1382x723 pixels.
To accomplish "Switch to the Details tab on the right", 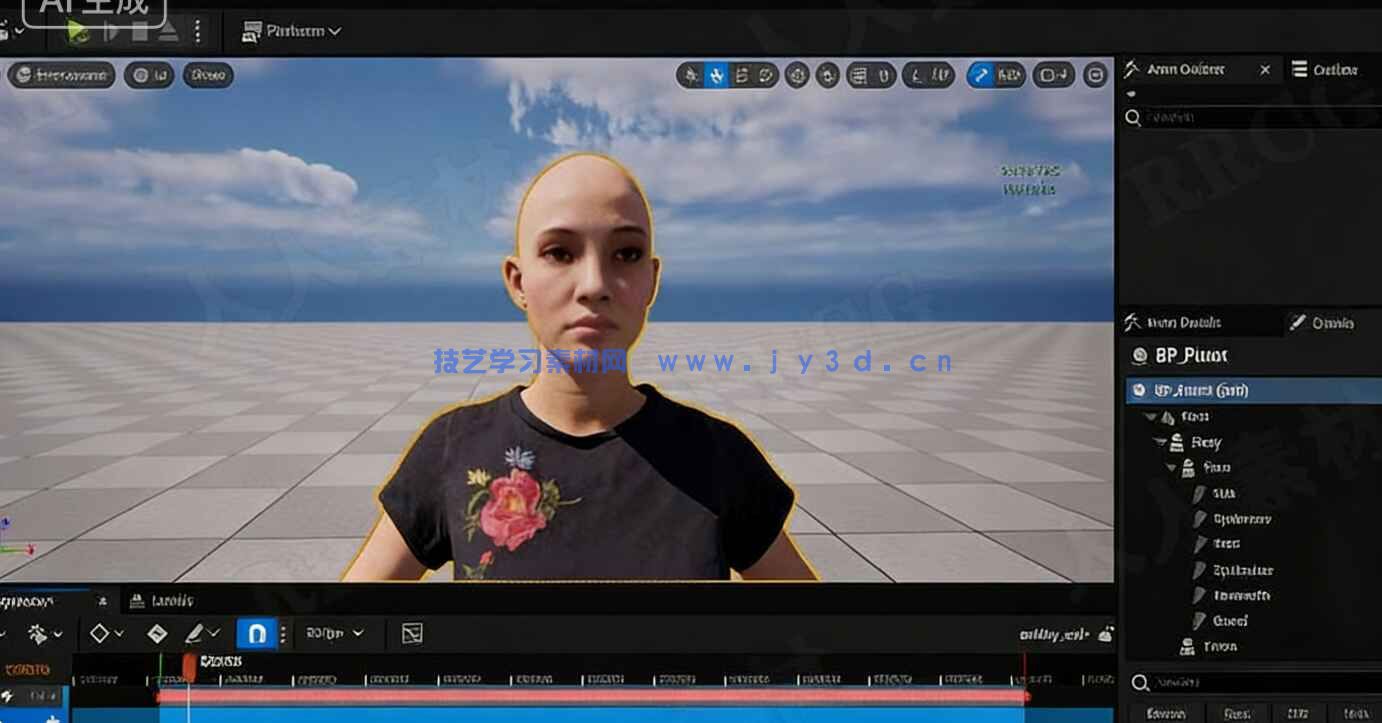I will click(1195, 322).
